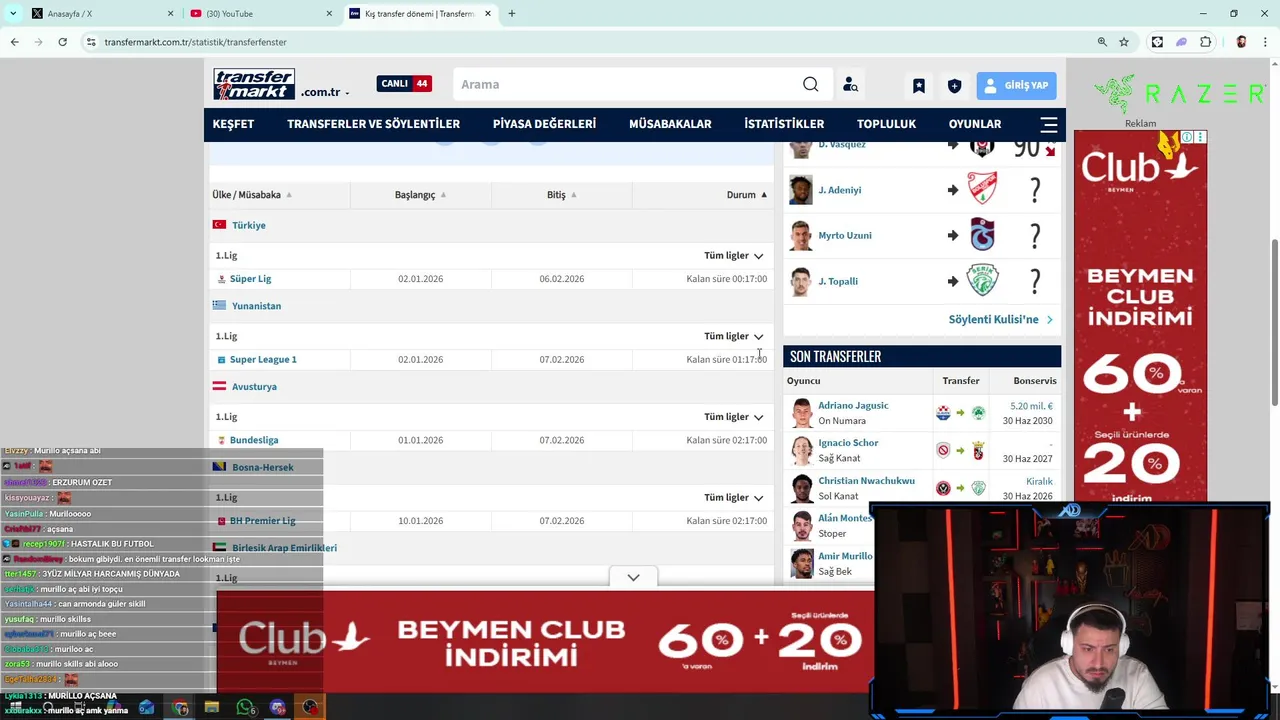Open the KEŞFET menu

tap(233, 124)
